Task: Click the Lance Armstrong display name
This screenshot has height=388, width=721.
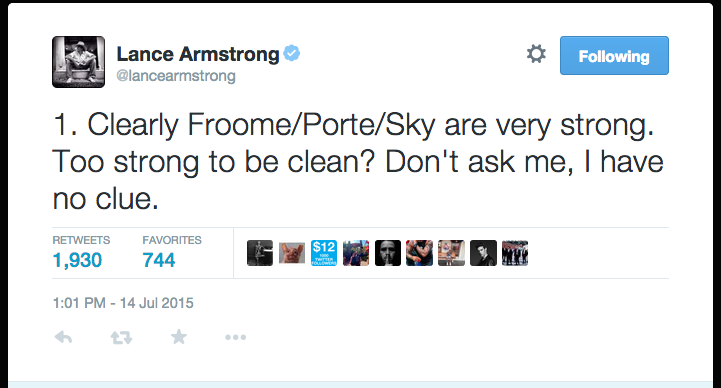Action: click(198, 54)
